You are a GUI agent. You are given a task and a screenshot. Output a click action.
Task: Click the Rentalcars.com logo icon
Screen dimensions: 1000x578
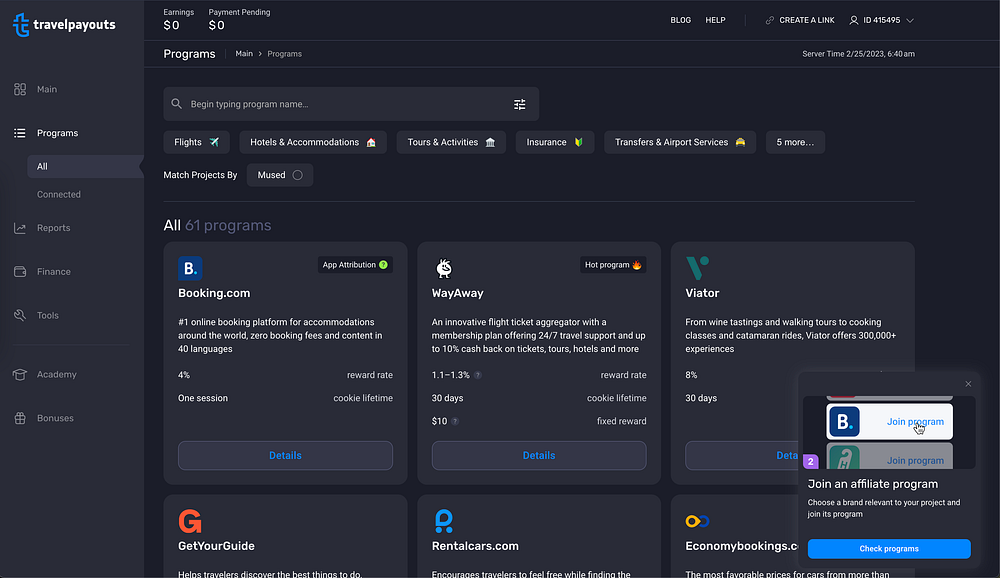[x=444, y=521]
